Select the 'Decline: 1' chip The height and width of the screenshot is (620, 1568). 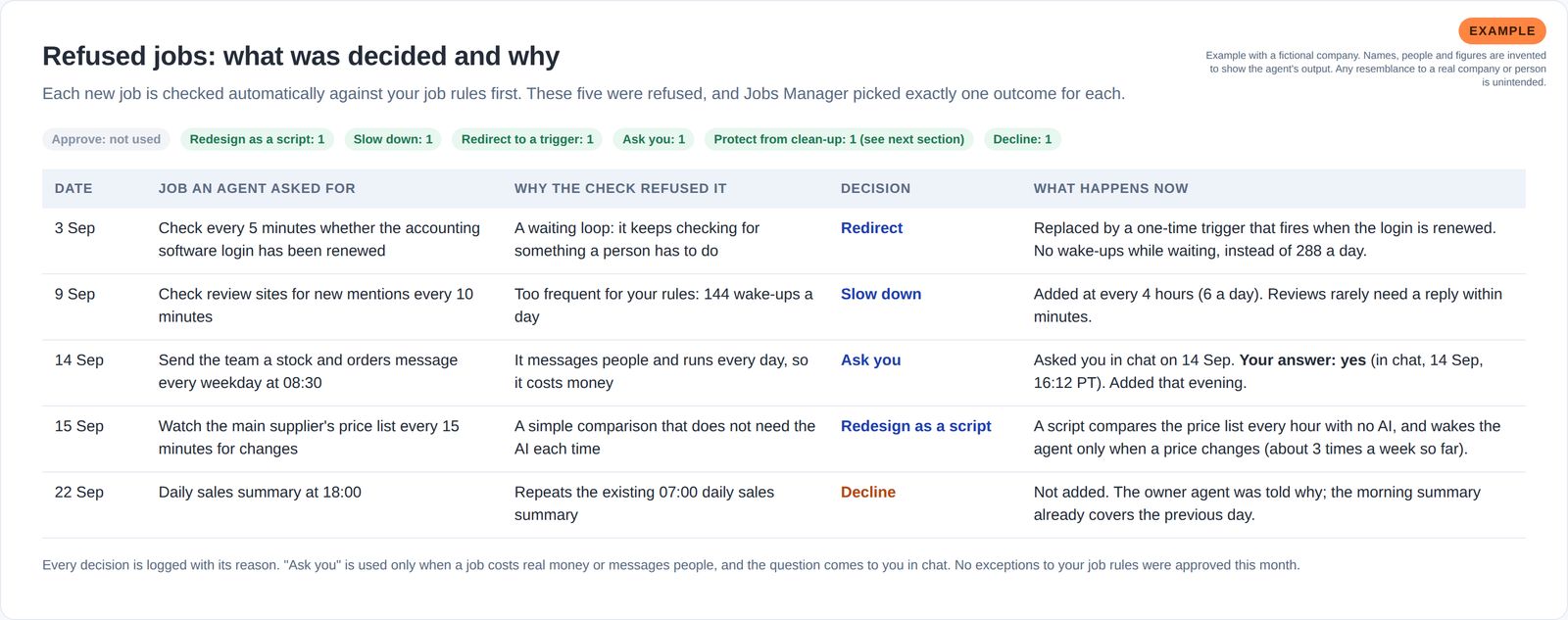point(1022,139)
